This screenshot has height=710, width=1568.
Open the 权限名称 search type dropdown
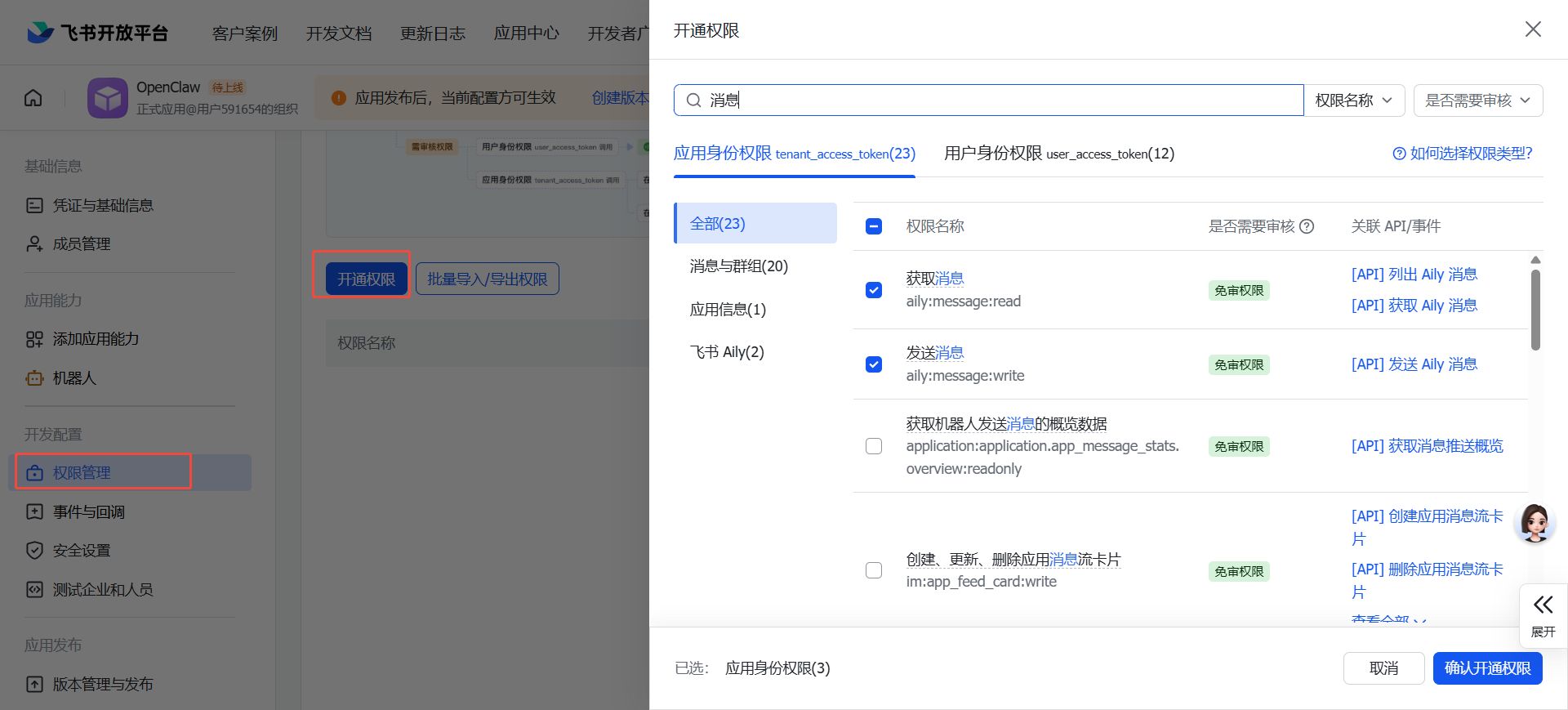(x=1353, y=100)
